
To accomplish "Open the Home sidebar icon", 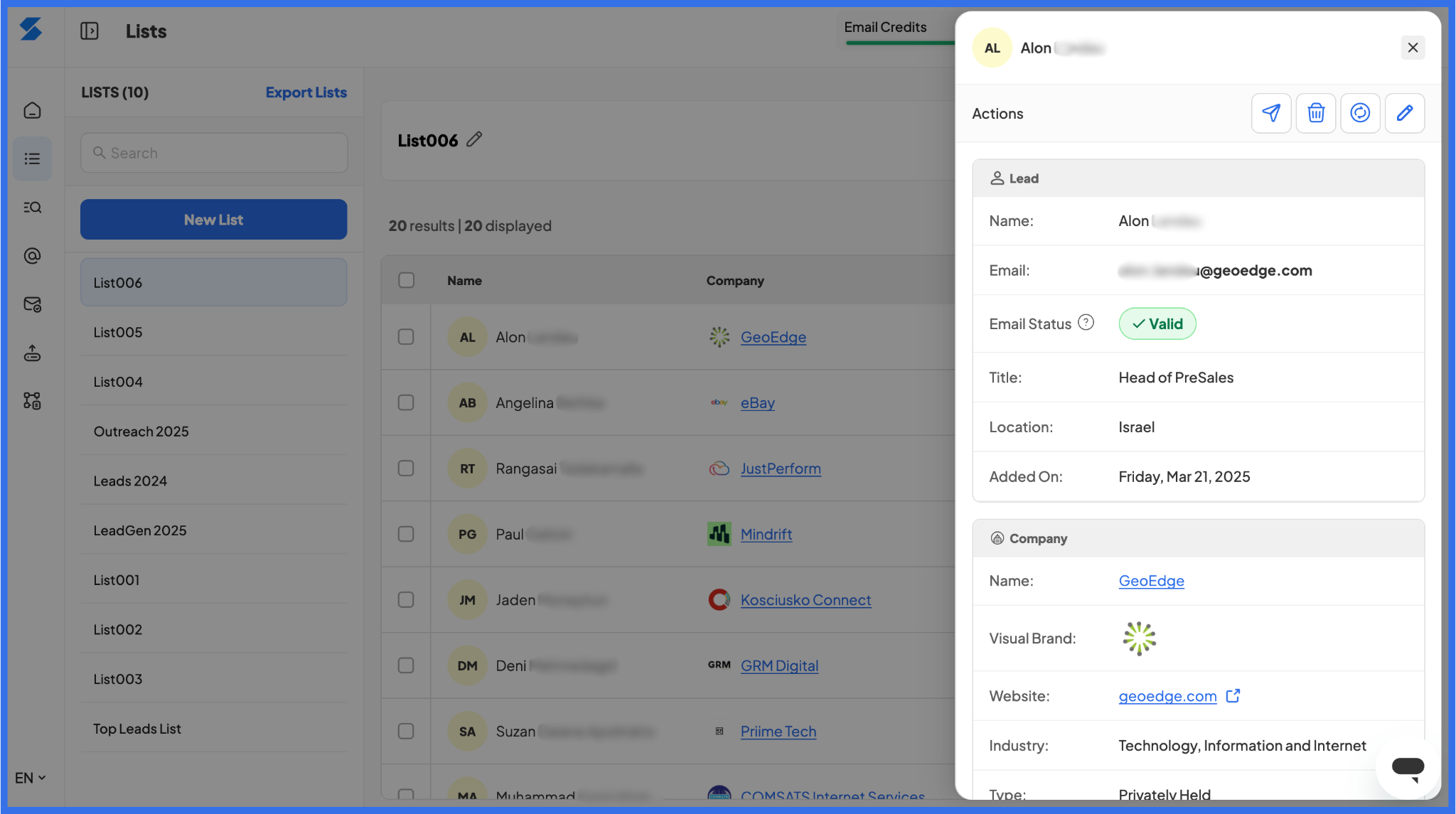I will (x=32, y=110).
